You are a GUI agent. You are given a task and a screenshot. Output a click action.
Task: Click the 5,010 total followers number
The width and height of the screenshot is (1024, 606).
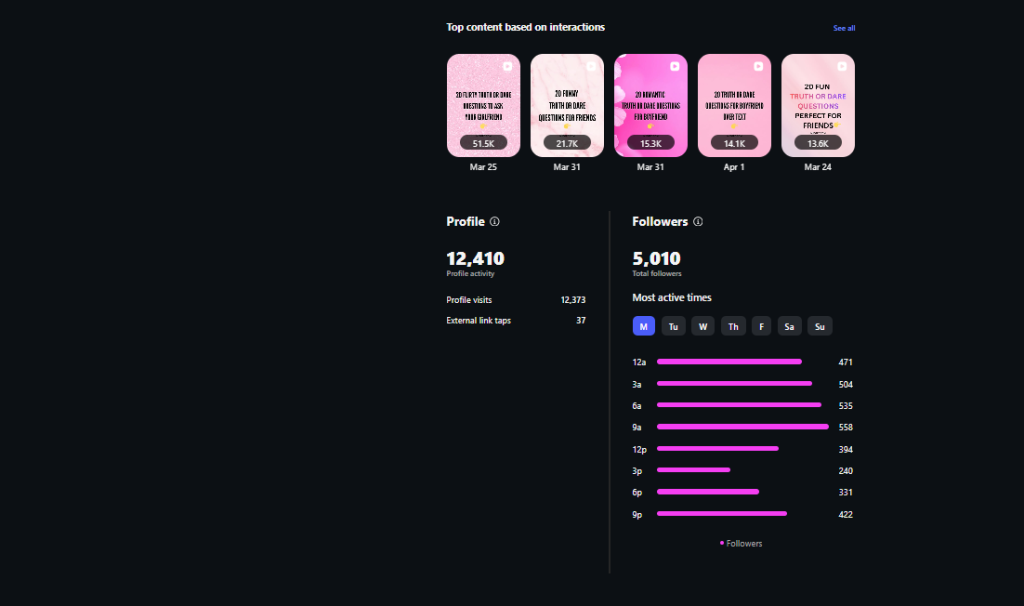(x=656, y=259)
